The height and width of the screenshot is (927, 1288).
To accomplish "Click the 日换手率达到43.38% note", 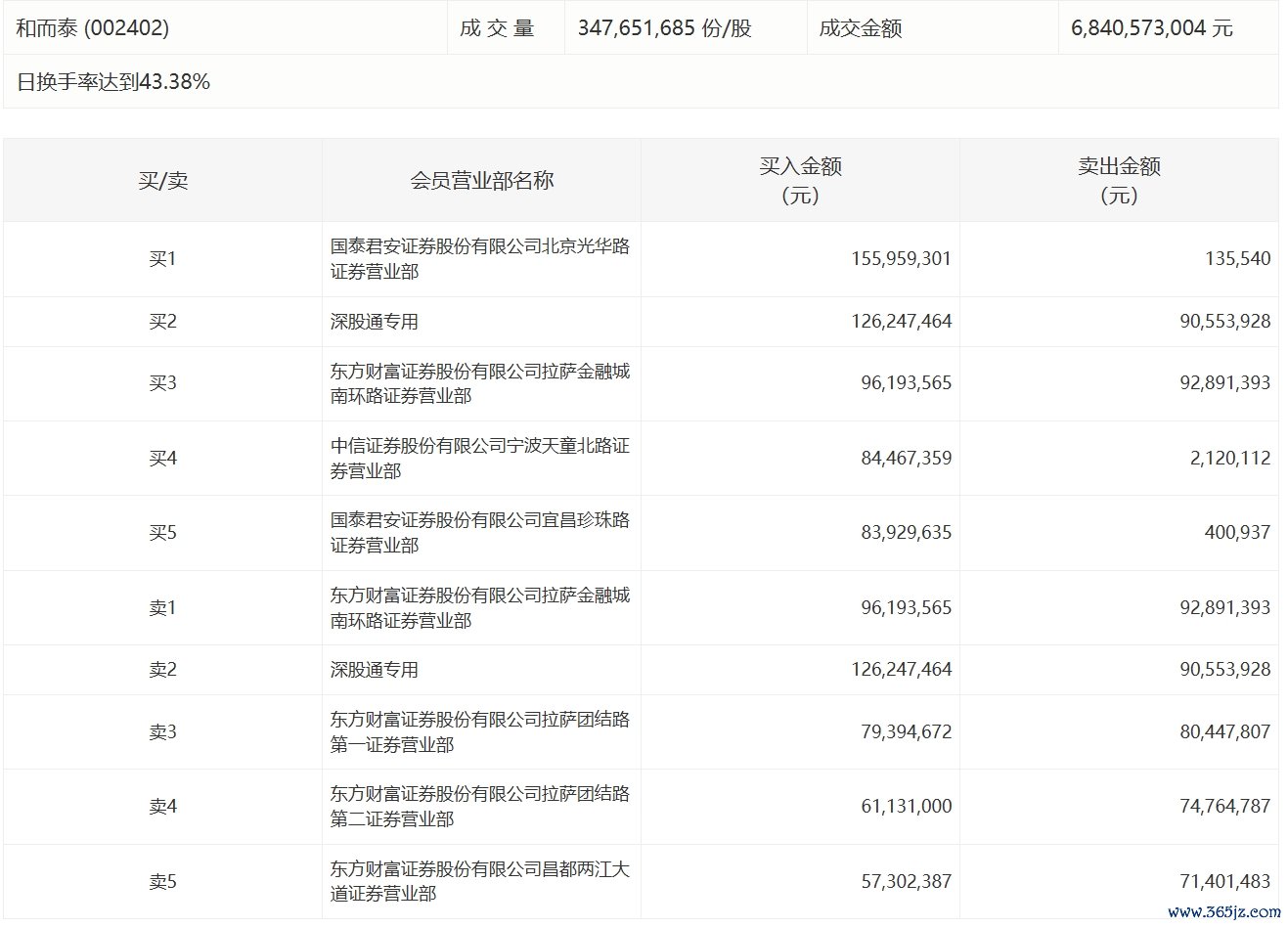I will [x=113, y=82].
